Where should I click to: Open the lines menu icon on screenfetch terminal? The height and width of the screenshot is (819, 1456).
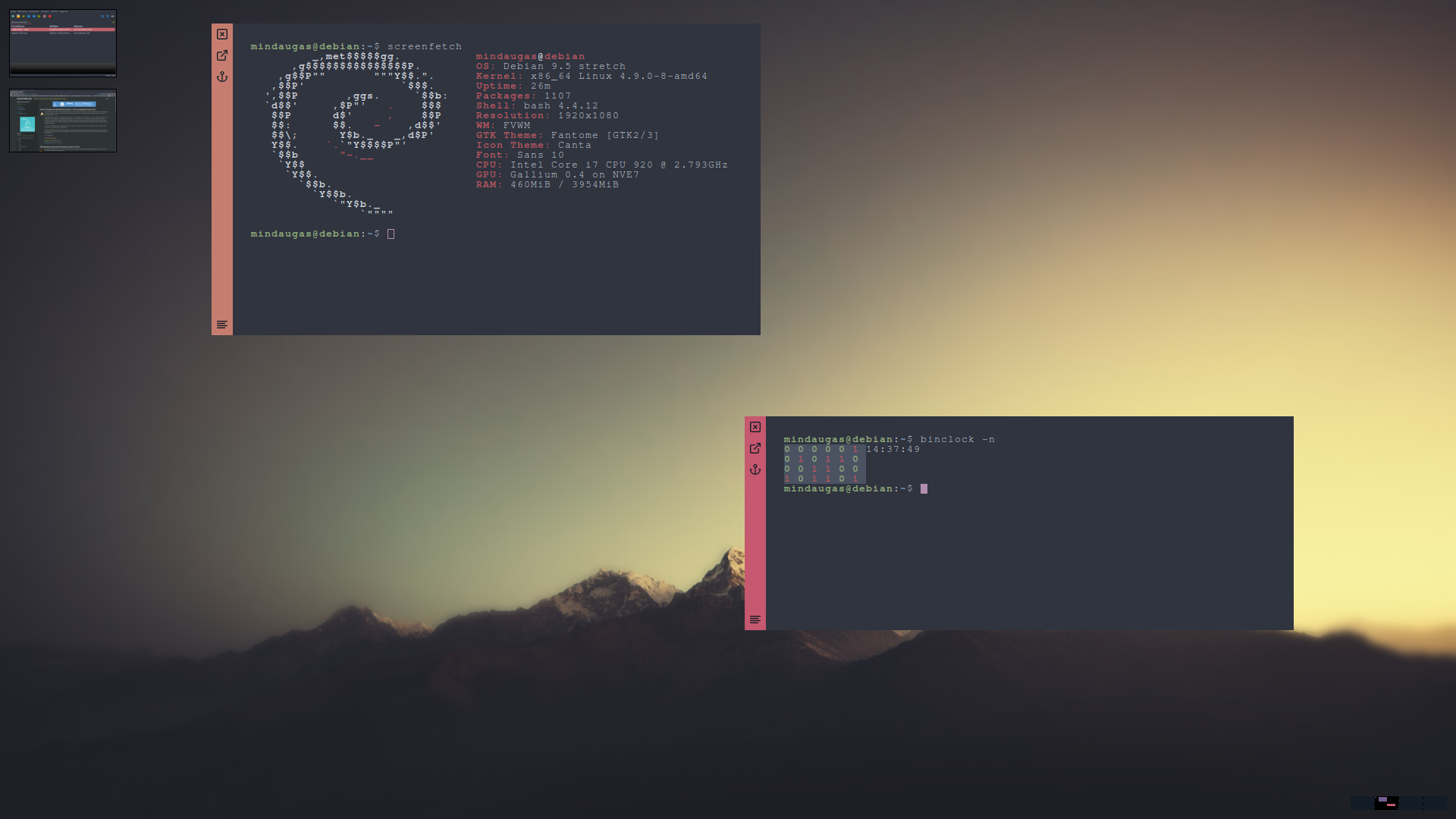[x=222, y=325]
